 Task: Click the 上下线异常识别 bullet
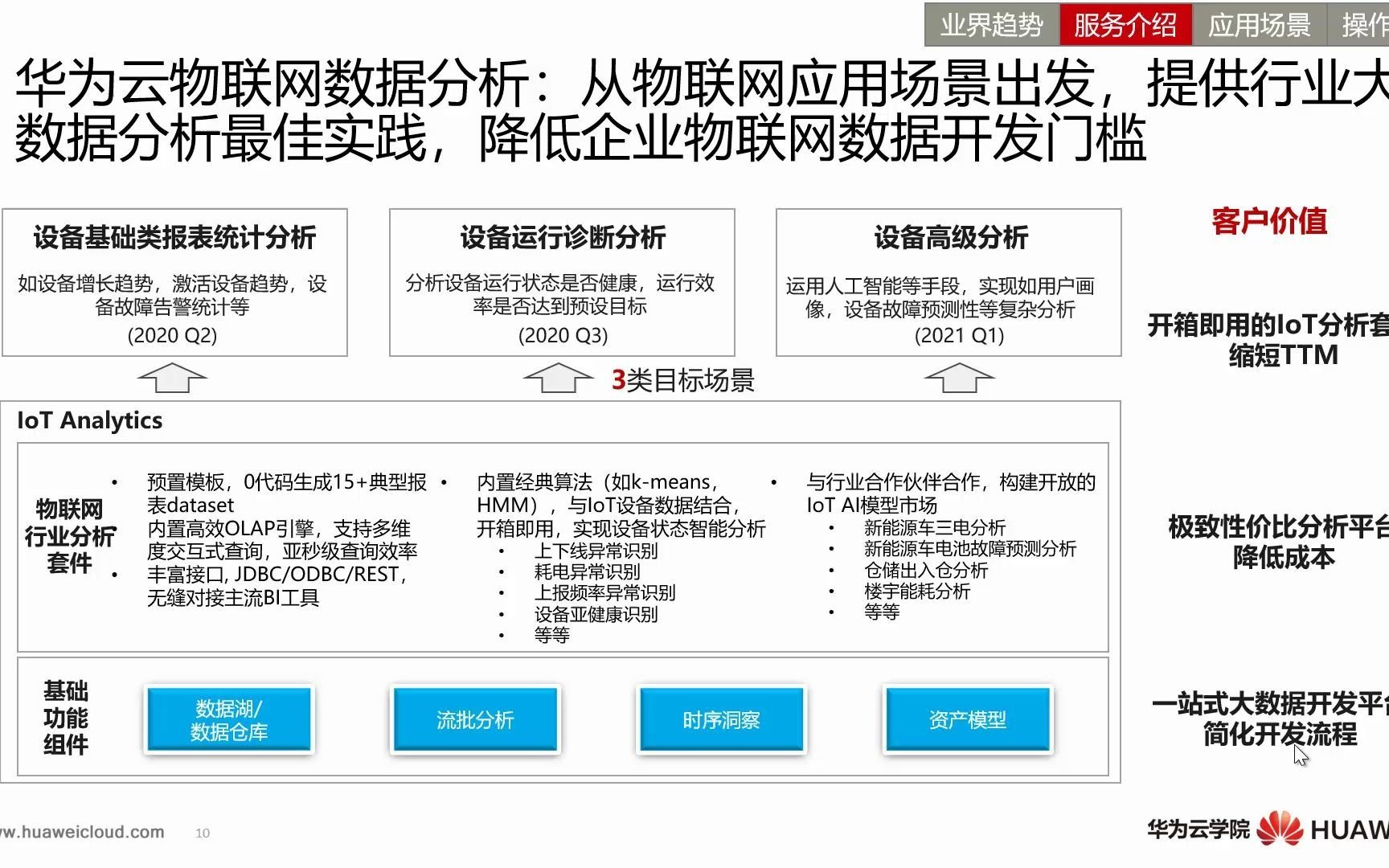pos(596,551)
